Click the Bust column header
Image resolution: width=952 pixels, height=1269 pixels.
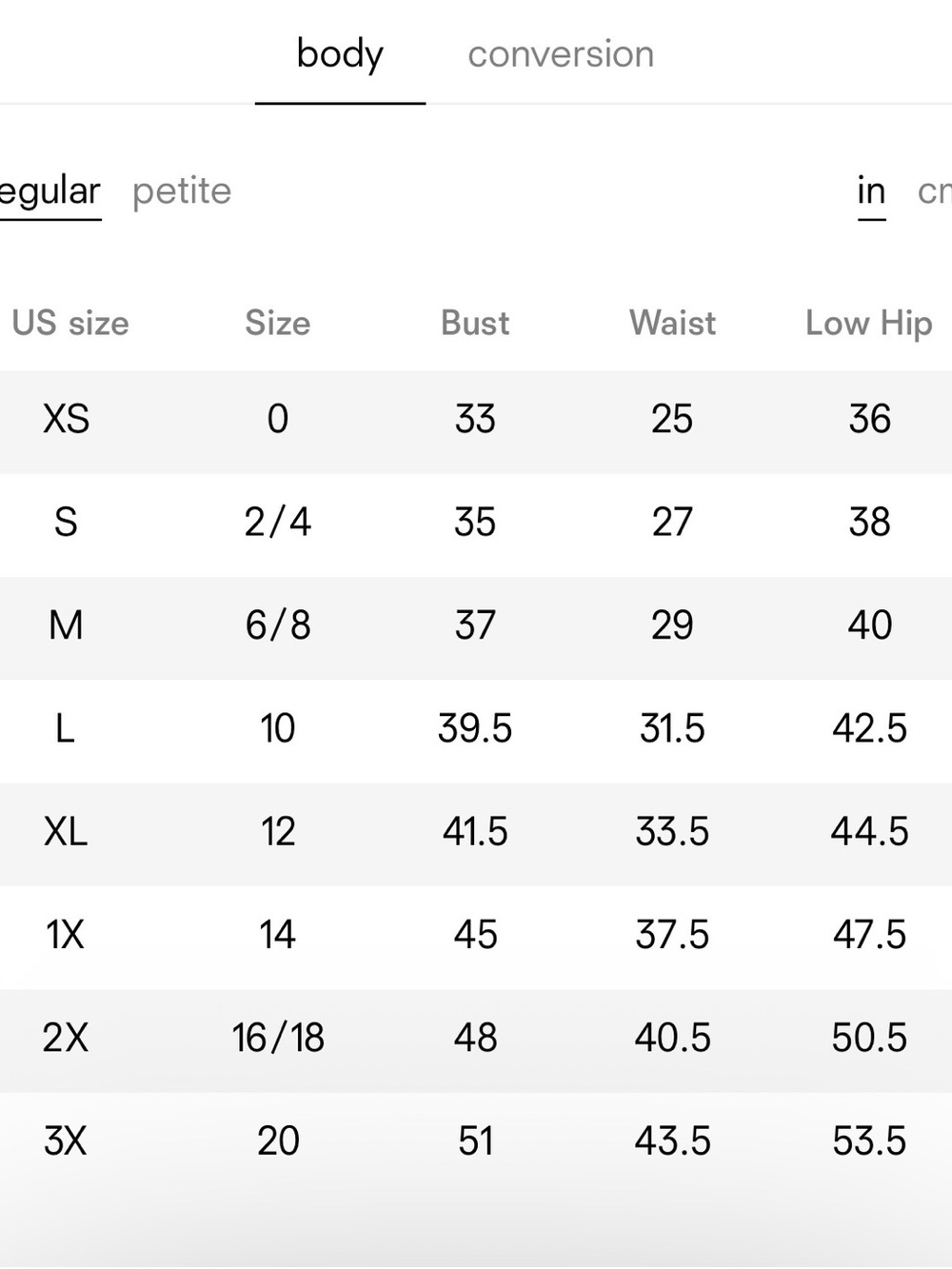pyautogui.click(x=475, y=323)
